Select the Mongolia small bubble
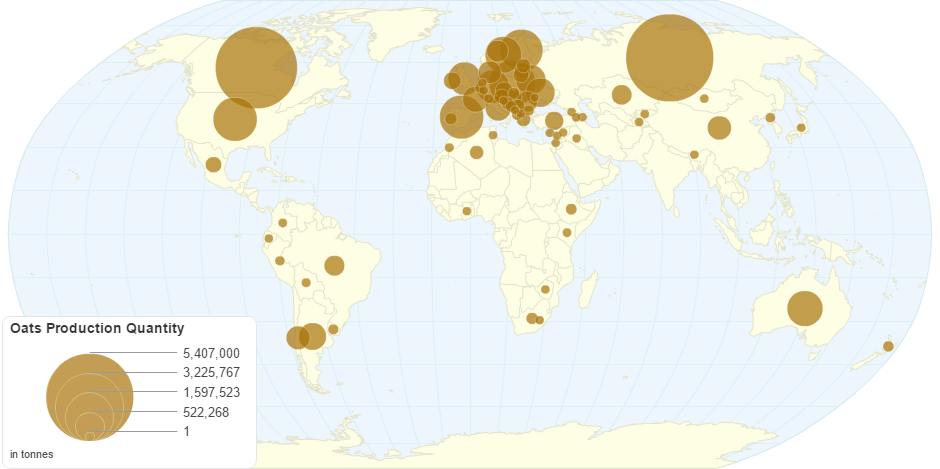 704,98
